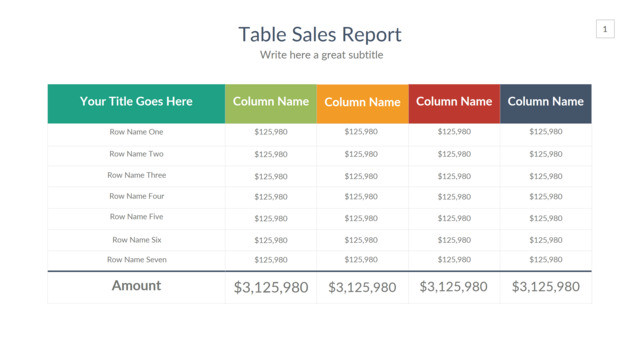Select the Row Name Seven cell
This screenshot has height=360, width=640.
click(x=137, y=260)
